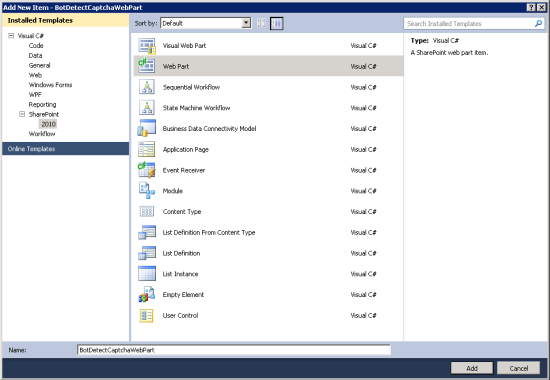Choose the Business Data Connectivity Model icon

147,128
